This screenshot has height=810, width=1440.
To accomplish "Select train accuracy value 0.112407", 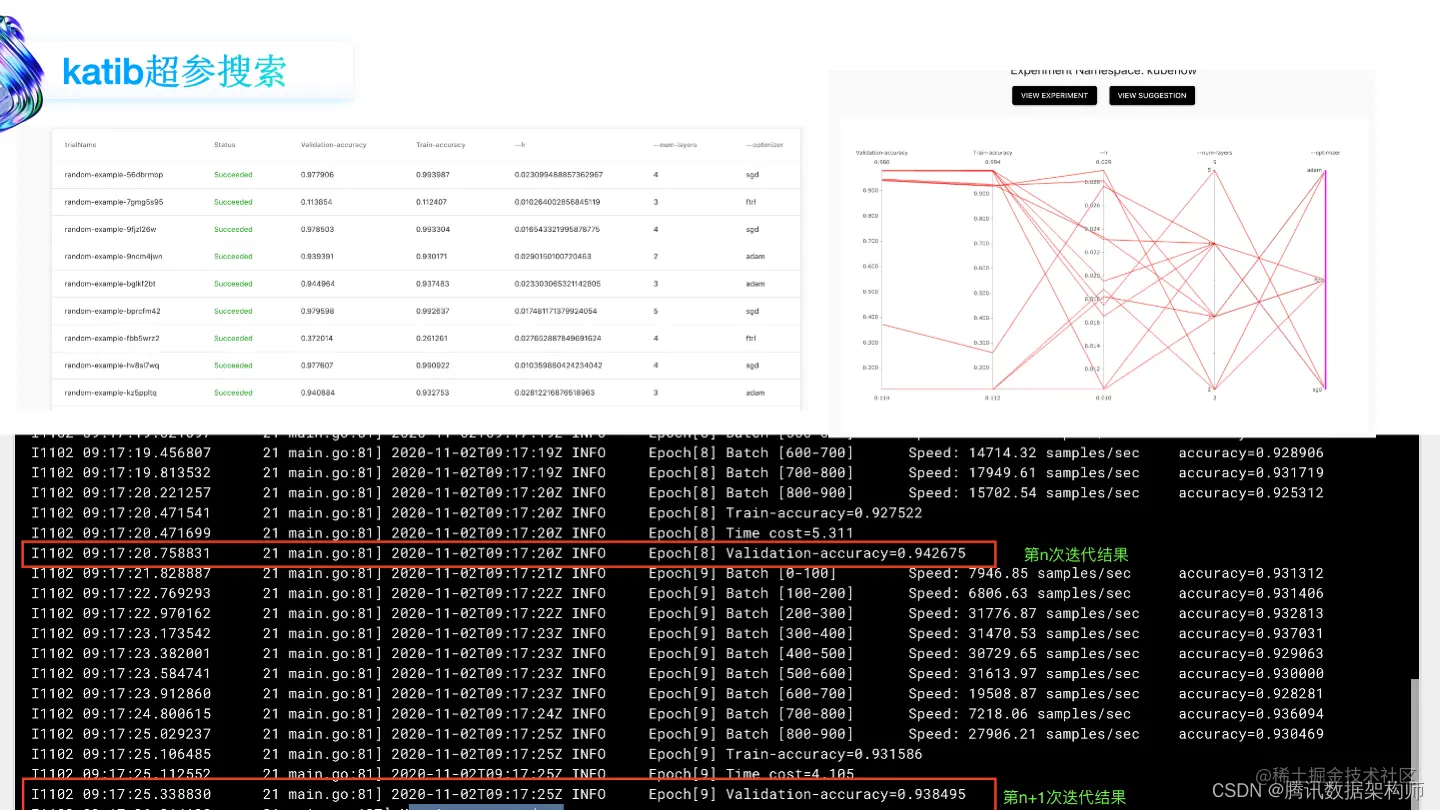I will (433, 202).
